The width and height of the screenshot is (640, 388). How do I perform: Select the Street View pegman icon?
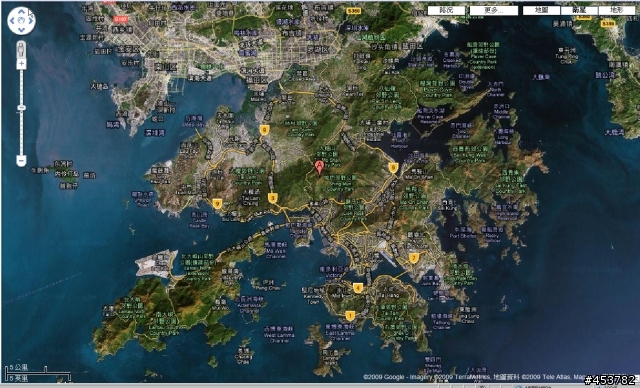(21, 50)
